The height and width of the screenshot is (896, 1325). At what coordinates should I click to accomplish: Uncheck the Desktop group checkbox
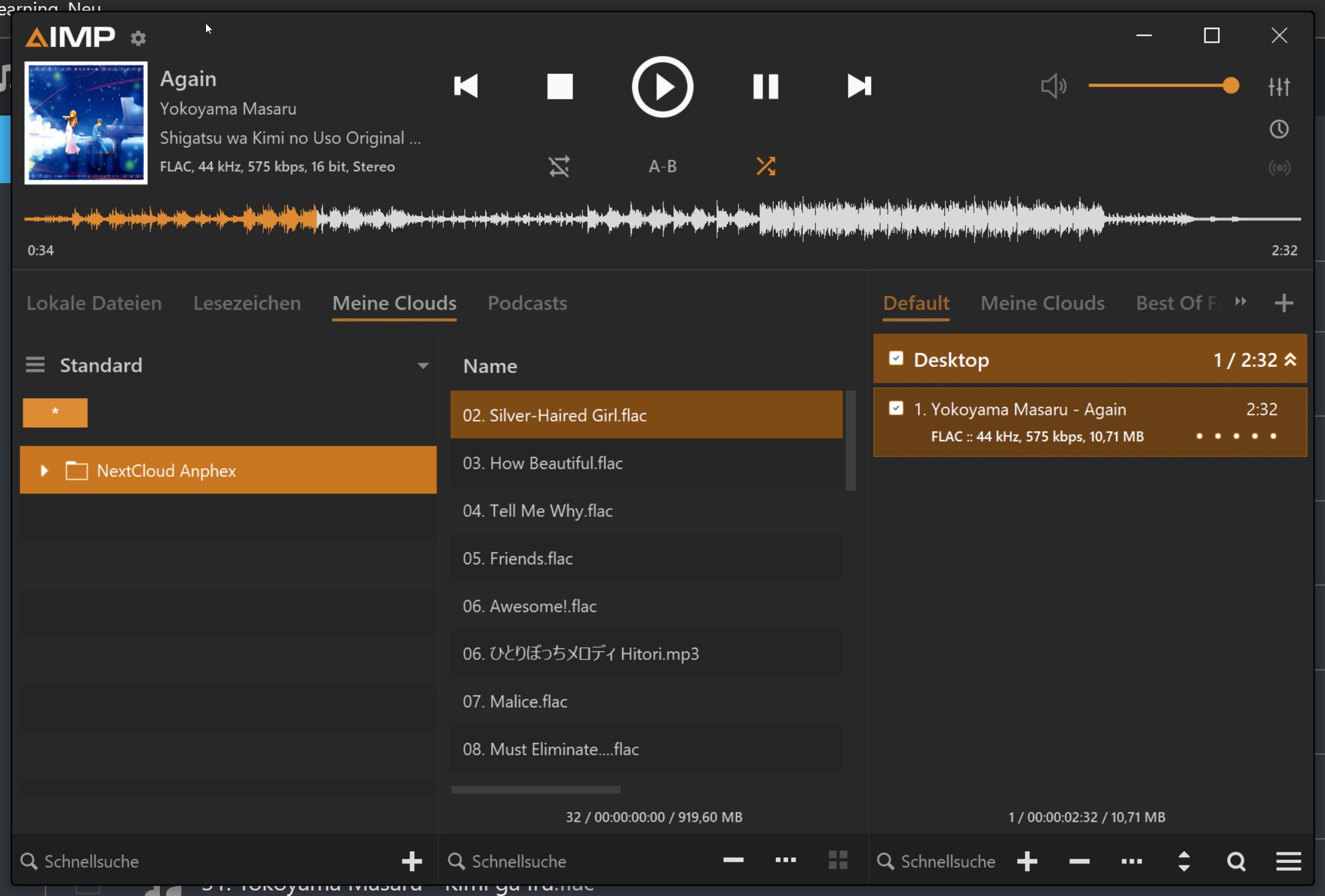pos(896,358)
